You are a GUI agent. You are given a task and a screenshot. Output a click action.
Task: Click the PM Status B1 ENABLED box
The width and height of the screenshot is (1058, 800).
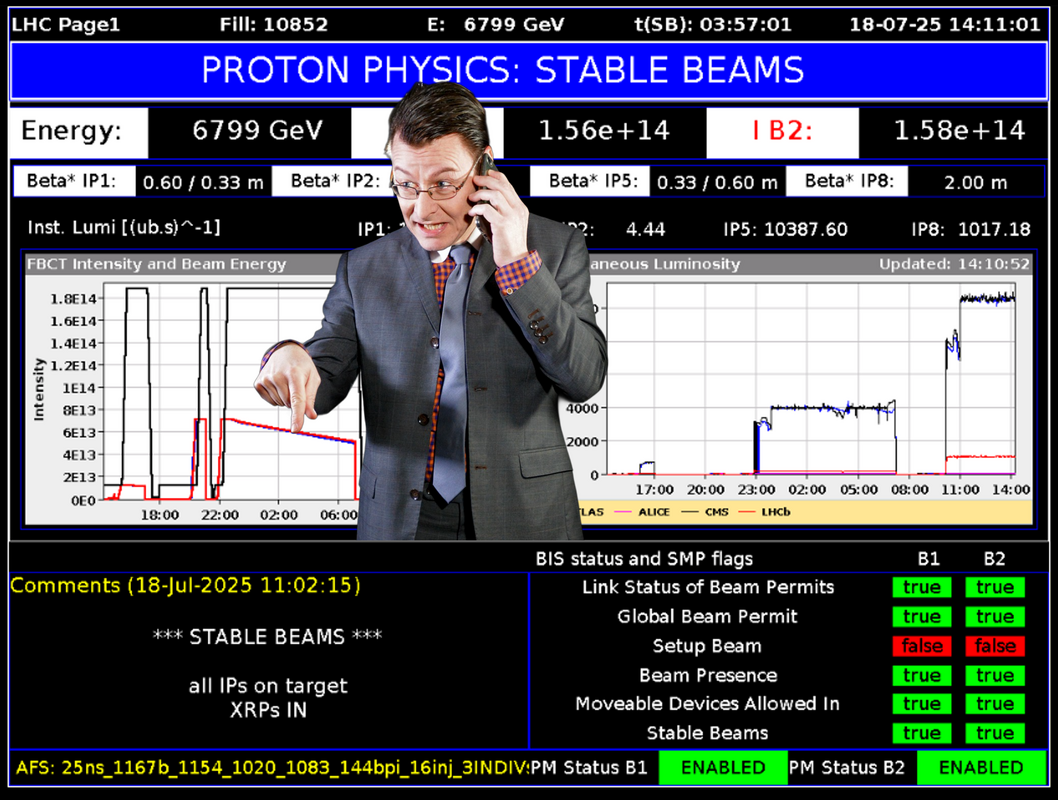click(x=723, y=768)
